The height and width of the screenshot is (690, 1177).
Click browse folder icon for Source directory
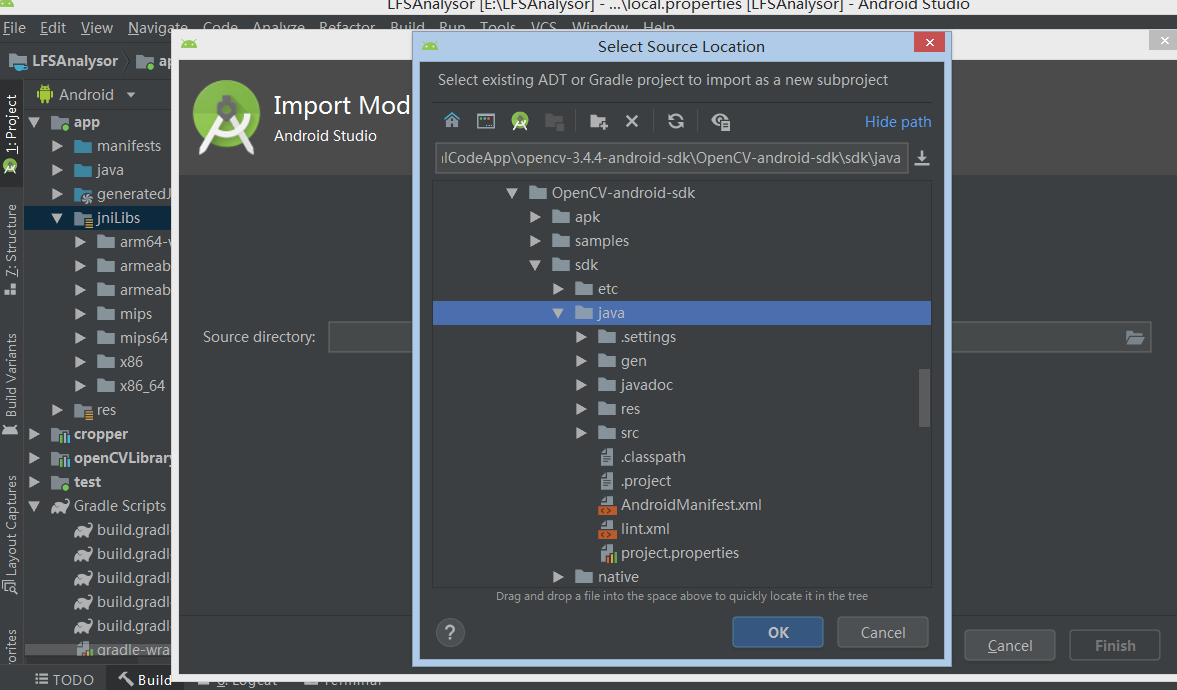(1134, 337)
